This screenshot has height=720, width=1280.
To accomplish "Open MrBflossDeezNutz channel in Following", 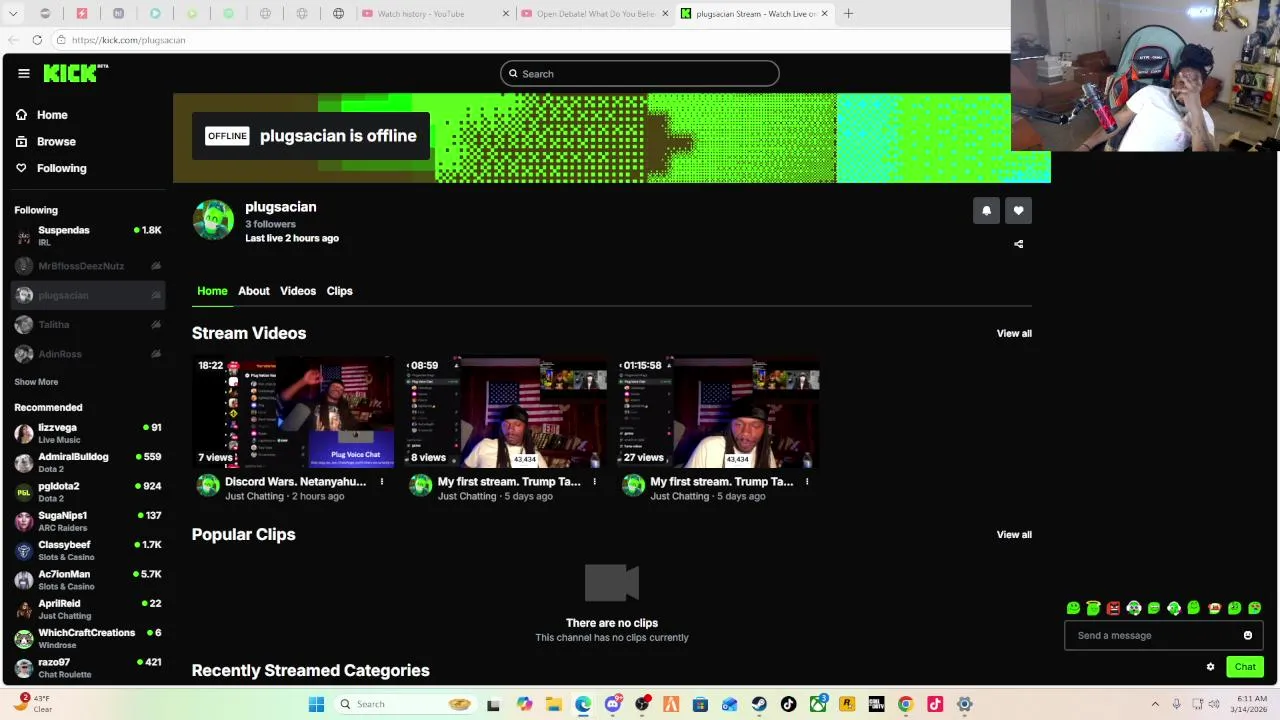I will pyautogui.click(x=88, y=266).
